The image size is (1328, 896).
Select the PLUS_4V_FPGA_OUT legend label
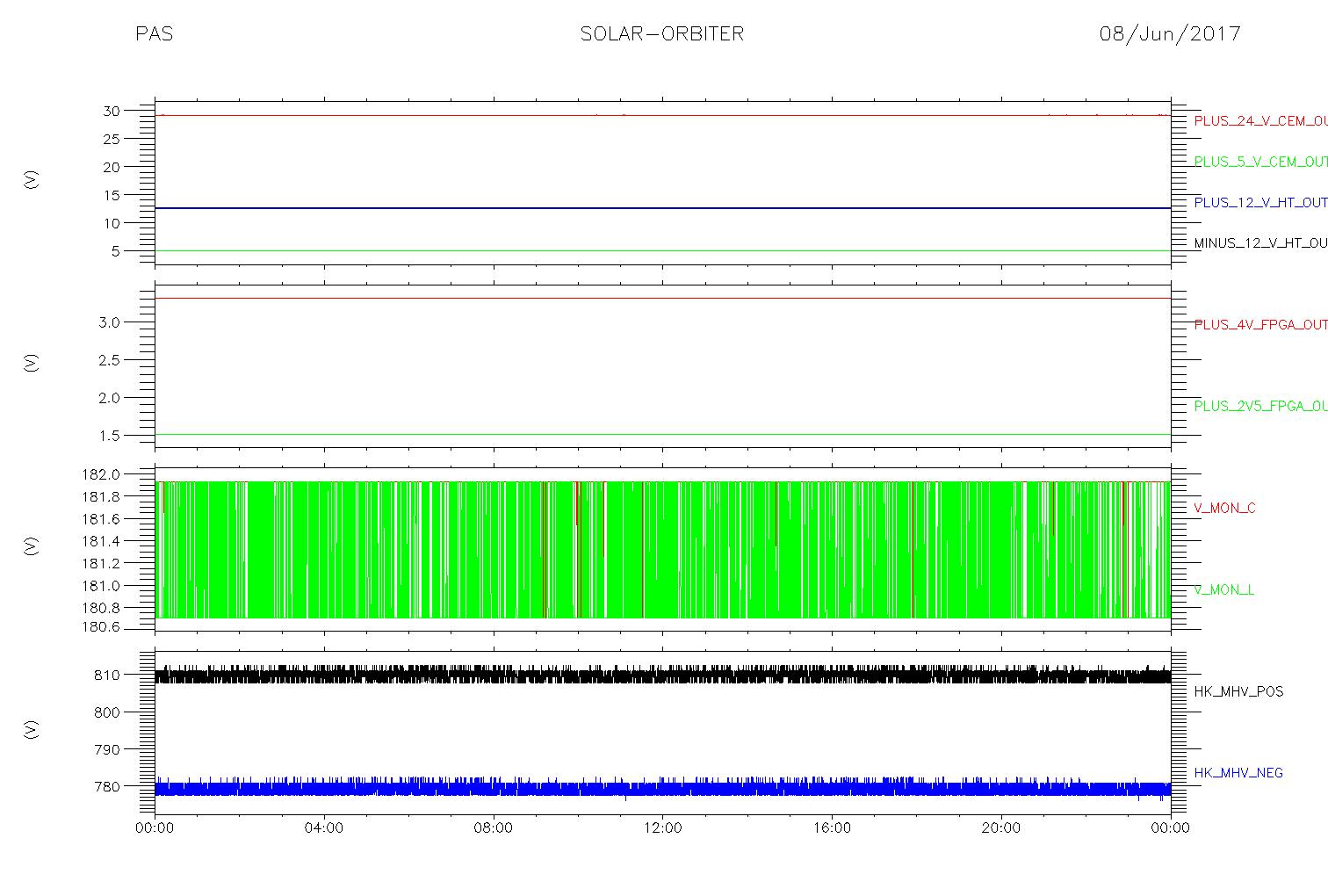pos(1260,324)
